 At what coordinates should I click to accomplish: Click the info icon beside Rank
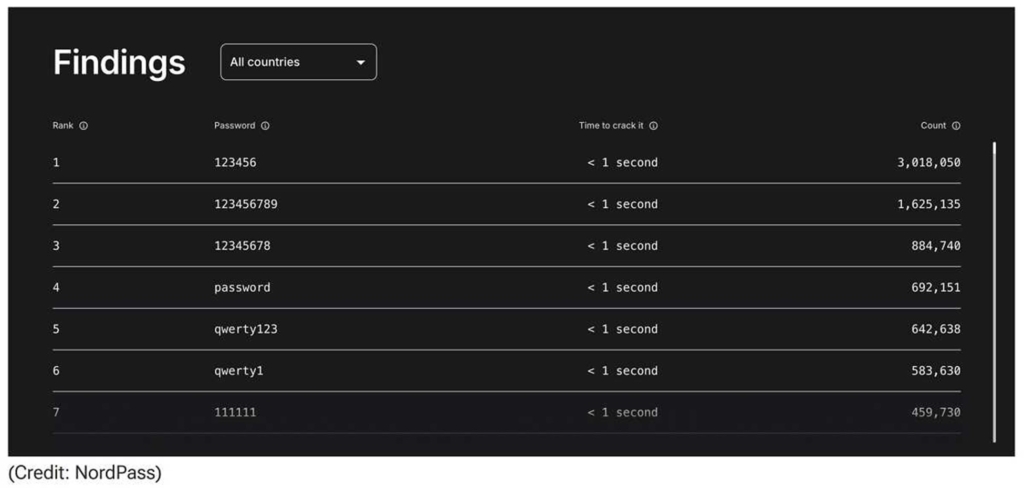tap(84, 126)
